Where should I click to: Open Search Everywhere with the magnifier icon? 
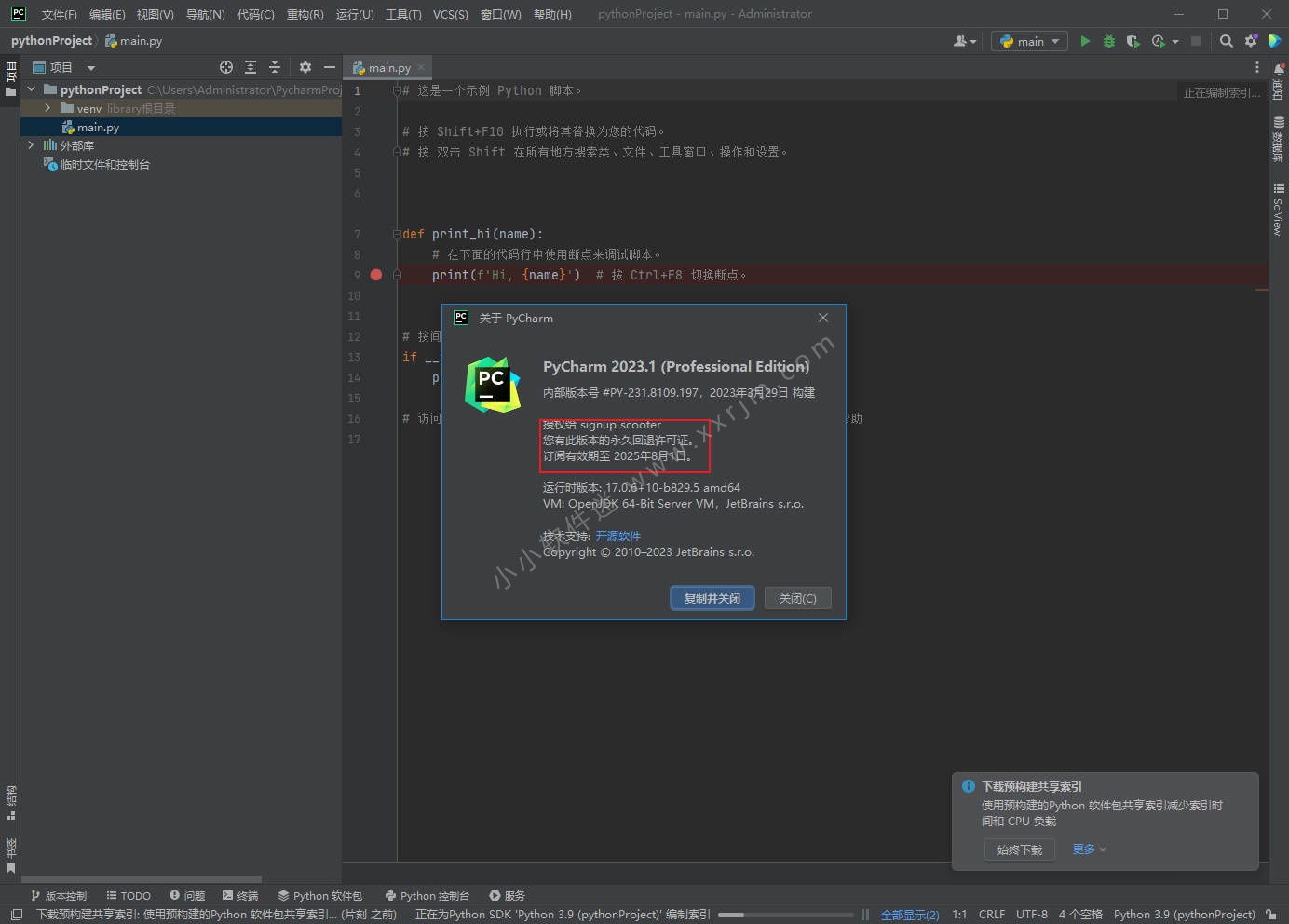(x=1226, y=41)
